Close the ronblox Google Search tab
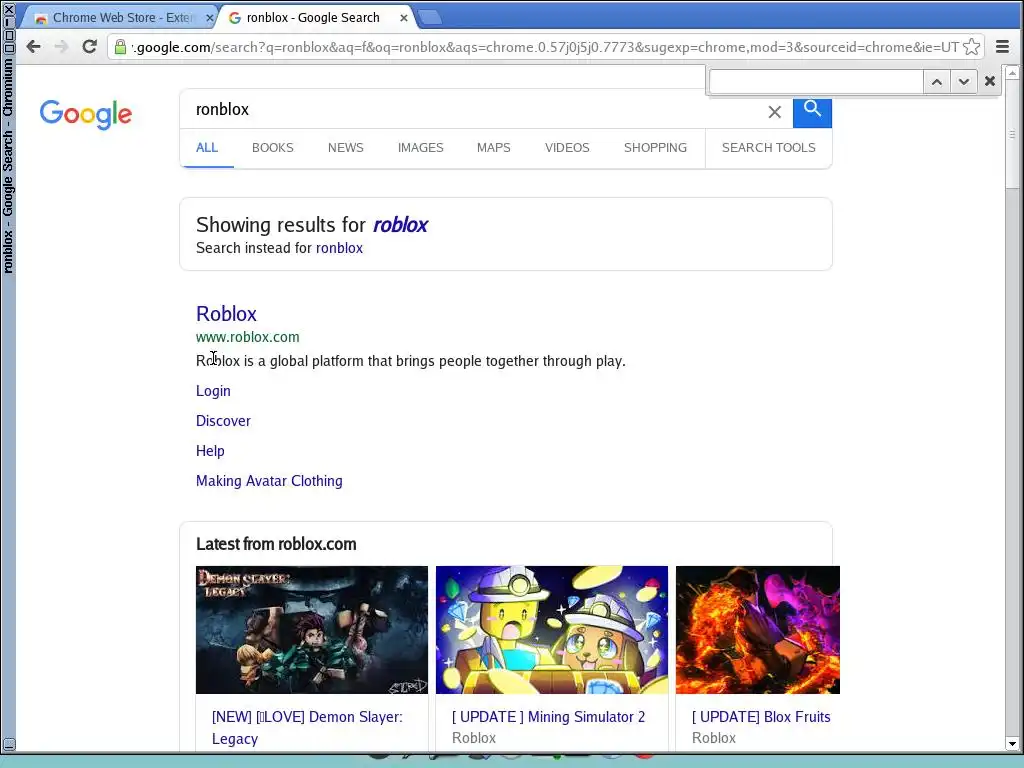1024x768 pixels. click(x=404, y=18)
